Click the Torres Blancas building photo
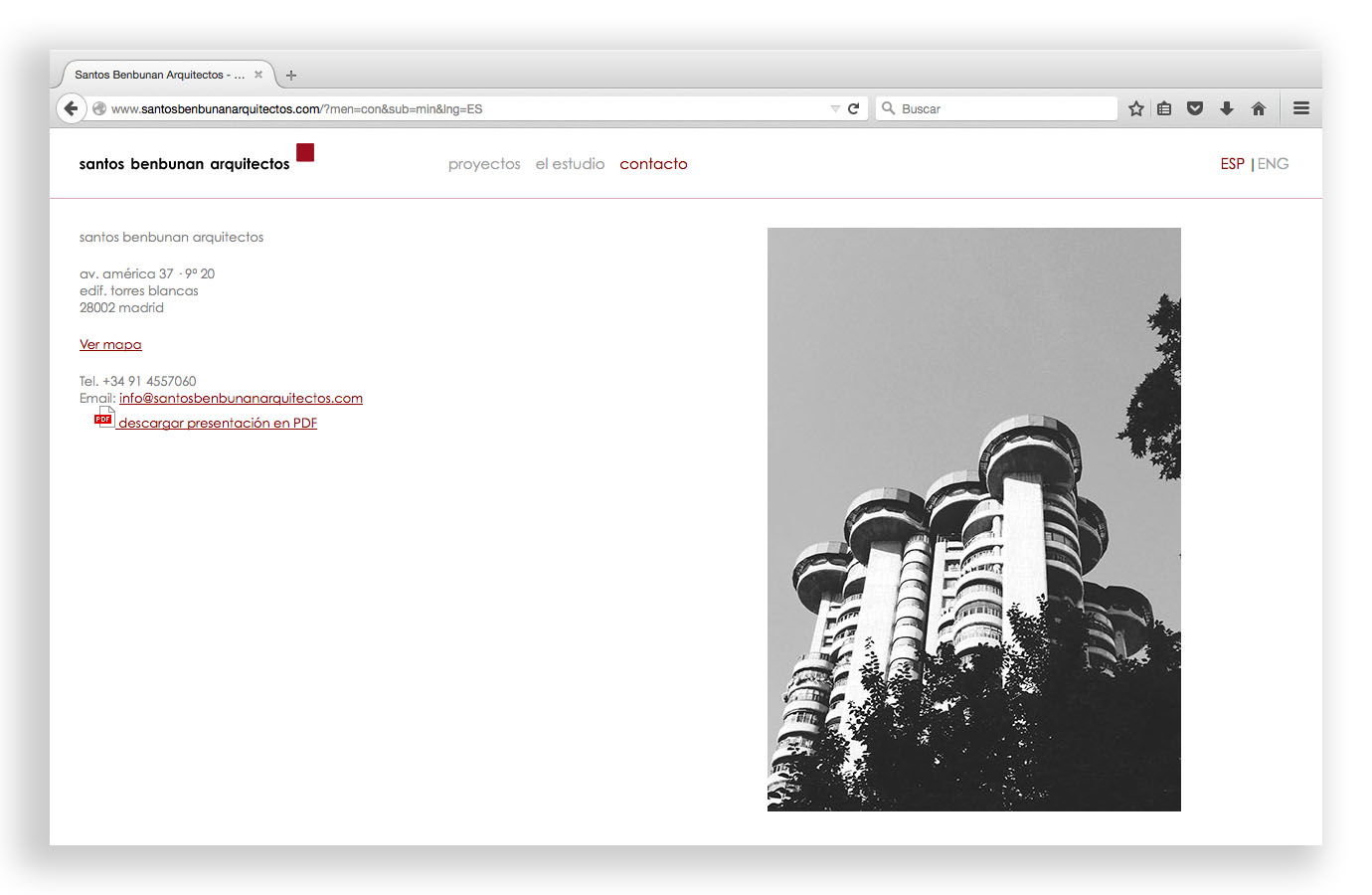1372x895 pixels. 973,518
